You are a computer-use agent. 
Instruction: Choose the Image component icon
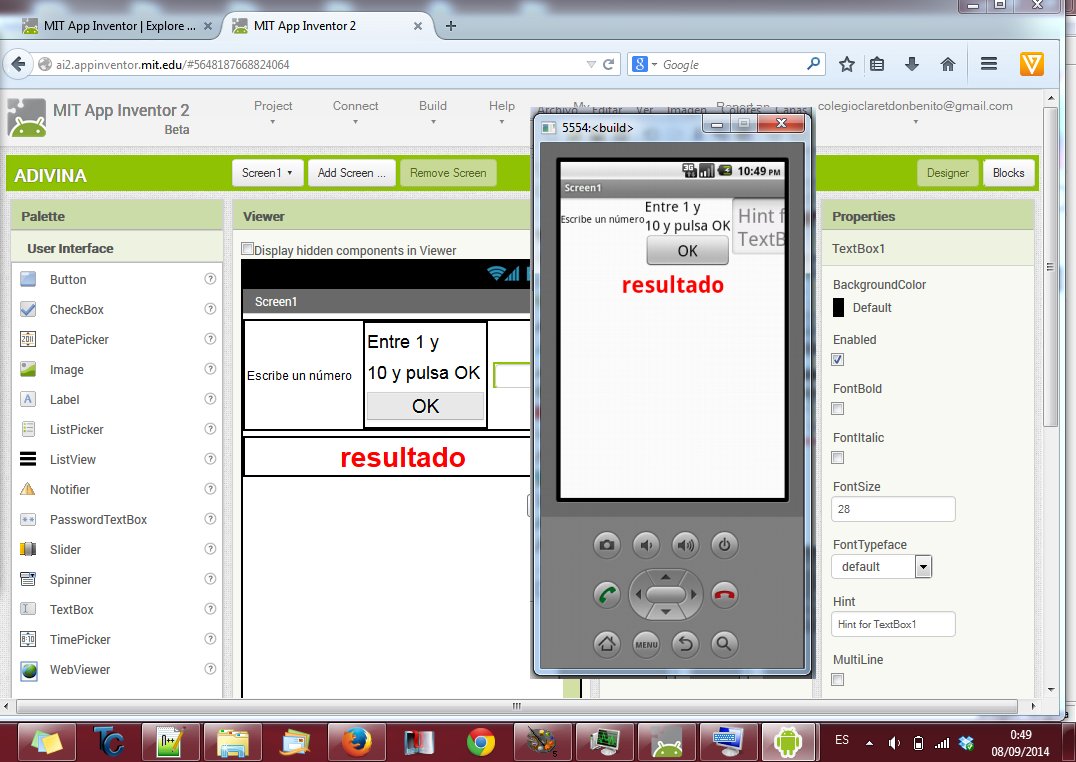[x=28, y=369]
